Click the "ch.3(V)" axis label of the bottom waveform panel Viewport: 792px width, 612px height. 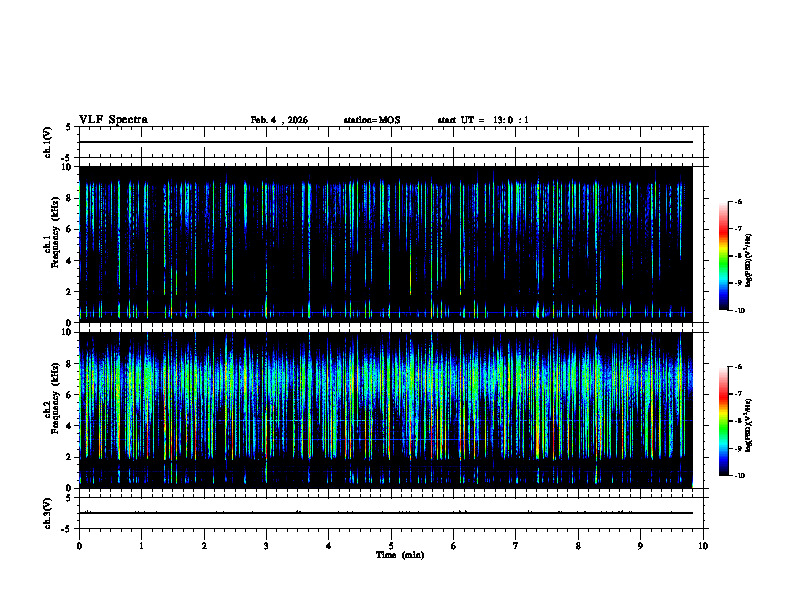[x=48, y=513]
